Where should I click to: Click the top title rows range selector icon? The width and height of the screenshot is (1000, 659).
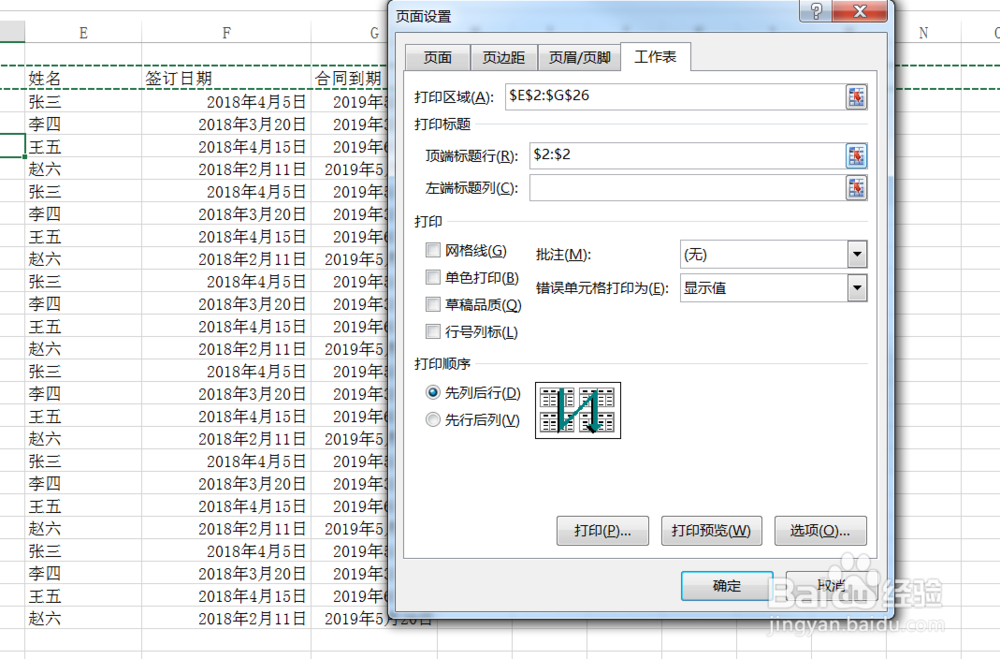(857, 156)
